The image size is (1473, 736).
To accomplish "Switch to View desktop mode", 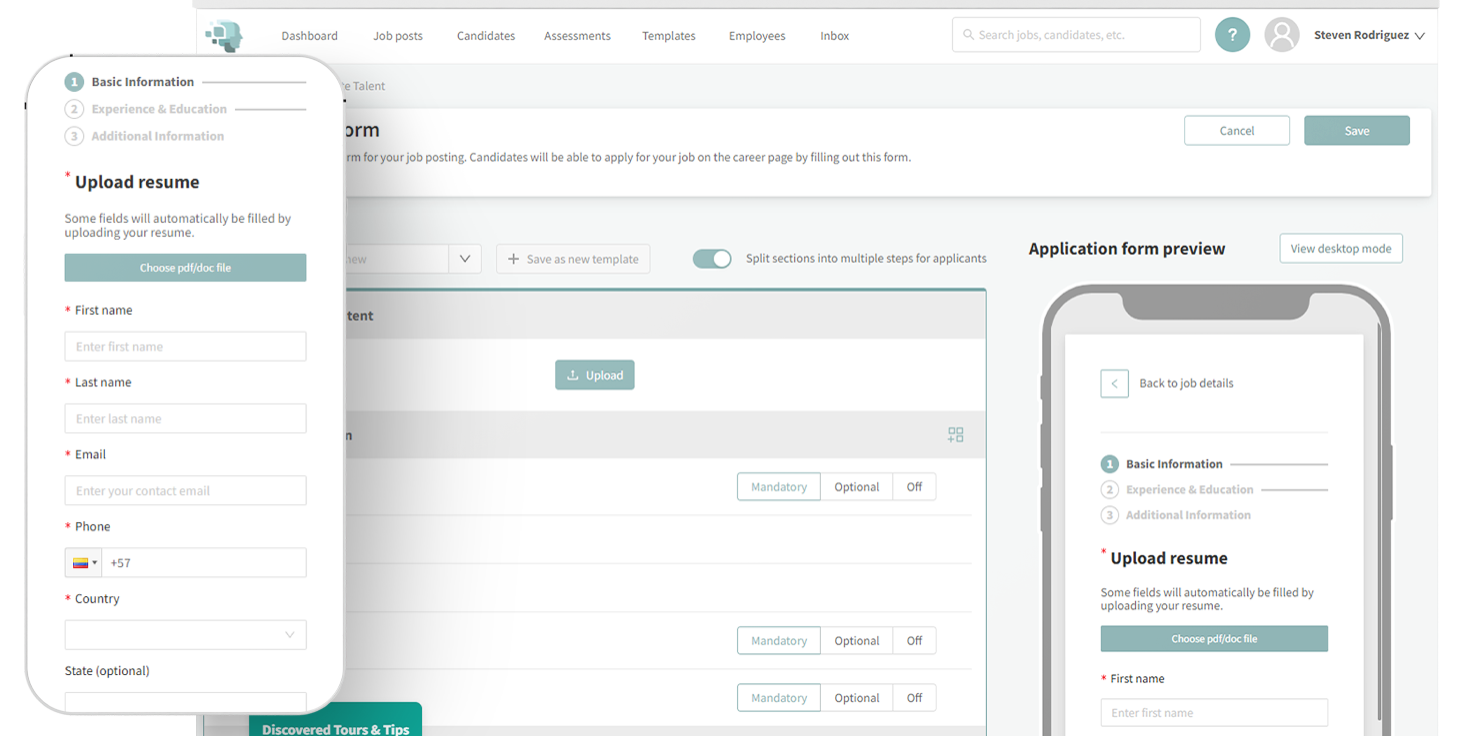I will pos(1340,248).
